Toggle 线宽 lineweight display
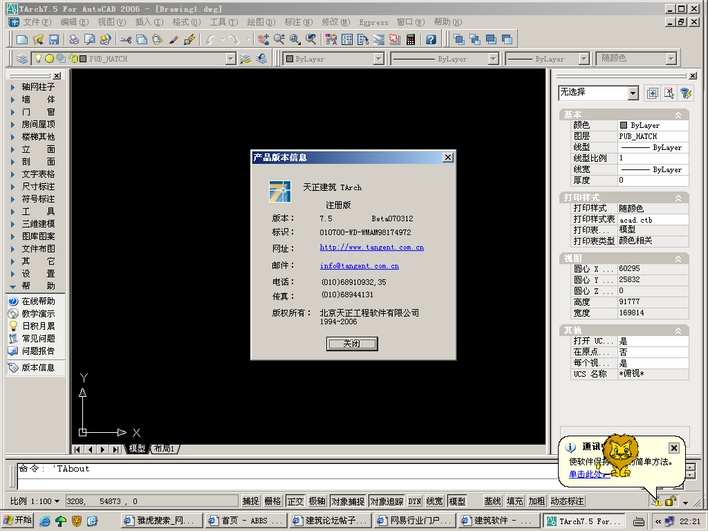 tap(435, 501)
